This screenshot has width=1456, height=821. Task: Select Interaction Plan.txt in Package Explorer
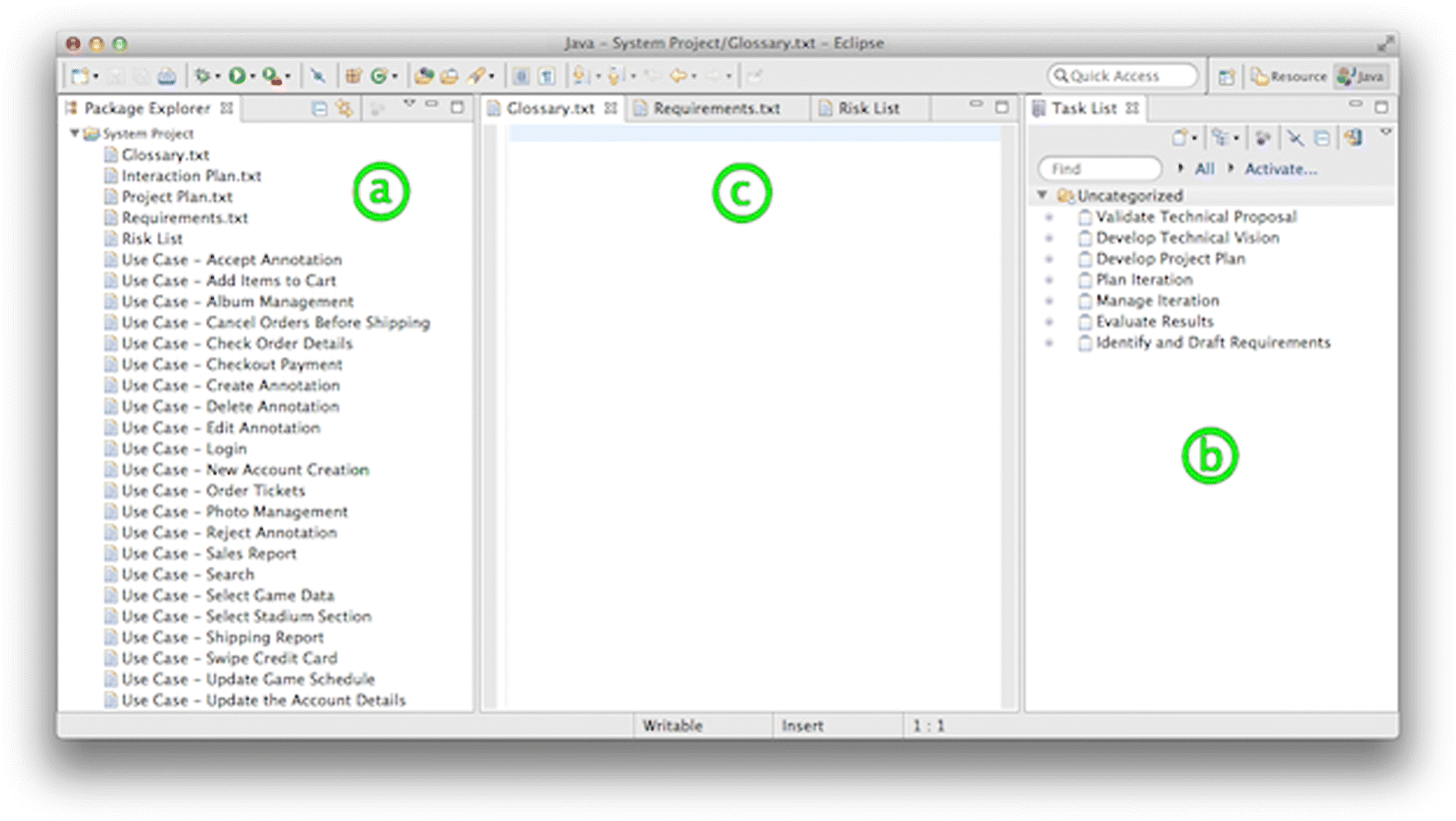click(x=191, y=176)
